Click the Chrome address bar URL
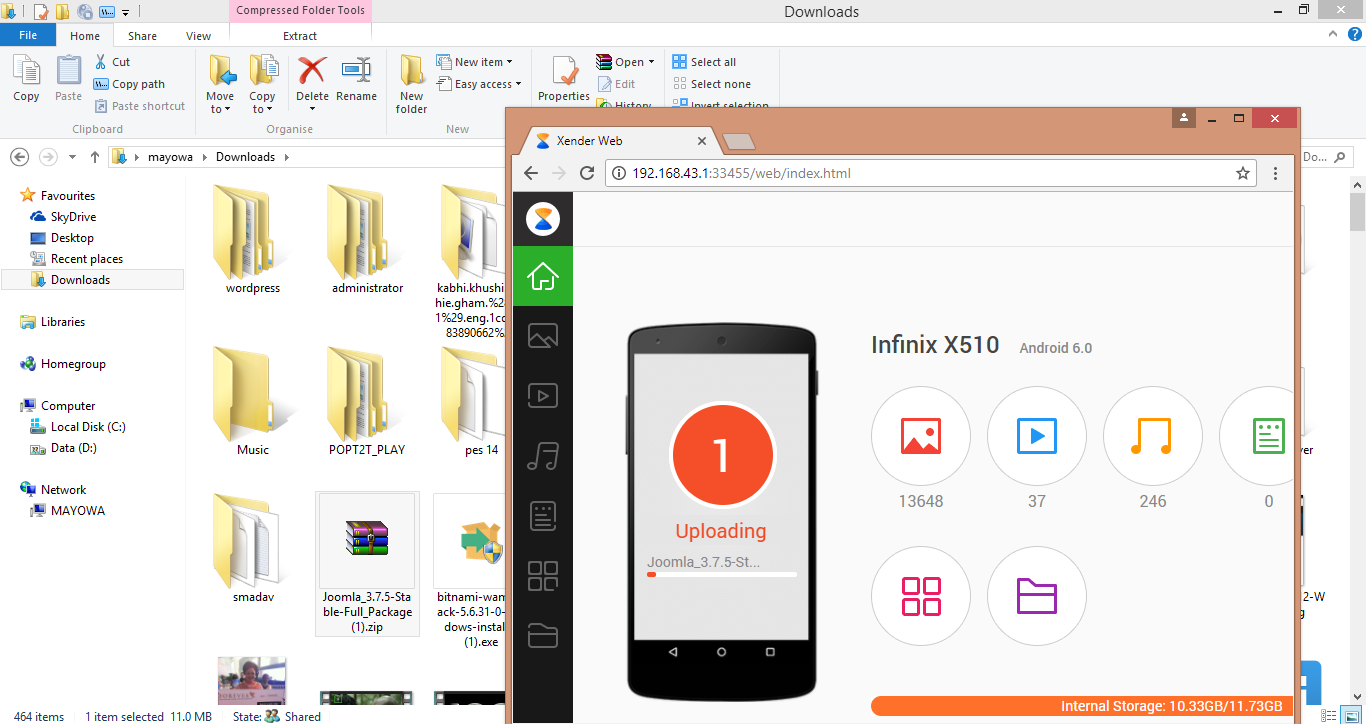 (x=741, y=173)
